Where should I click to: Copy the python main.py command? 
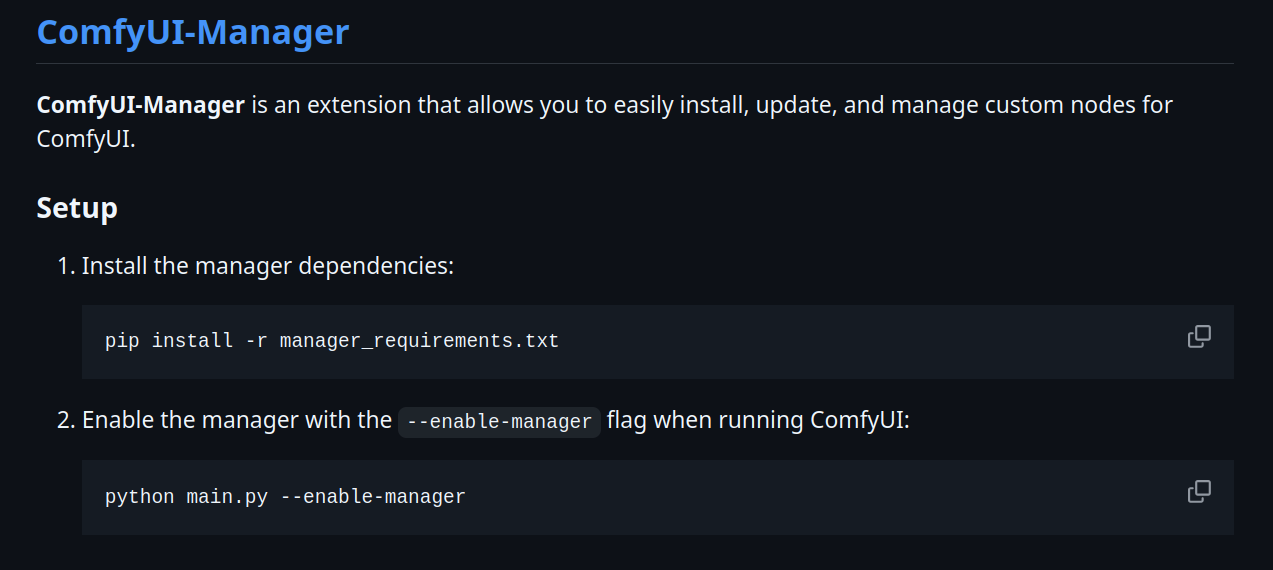tap(1199, 492)
